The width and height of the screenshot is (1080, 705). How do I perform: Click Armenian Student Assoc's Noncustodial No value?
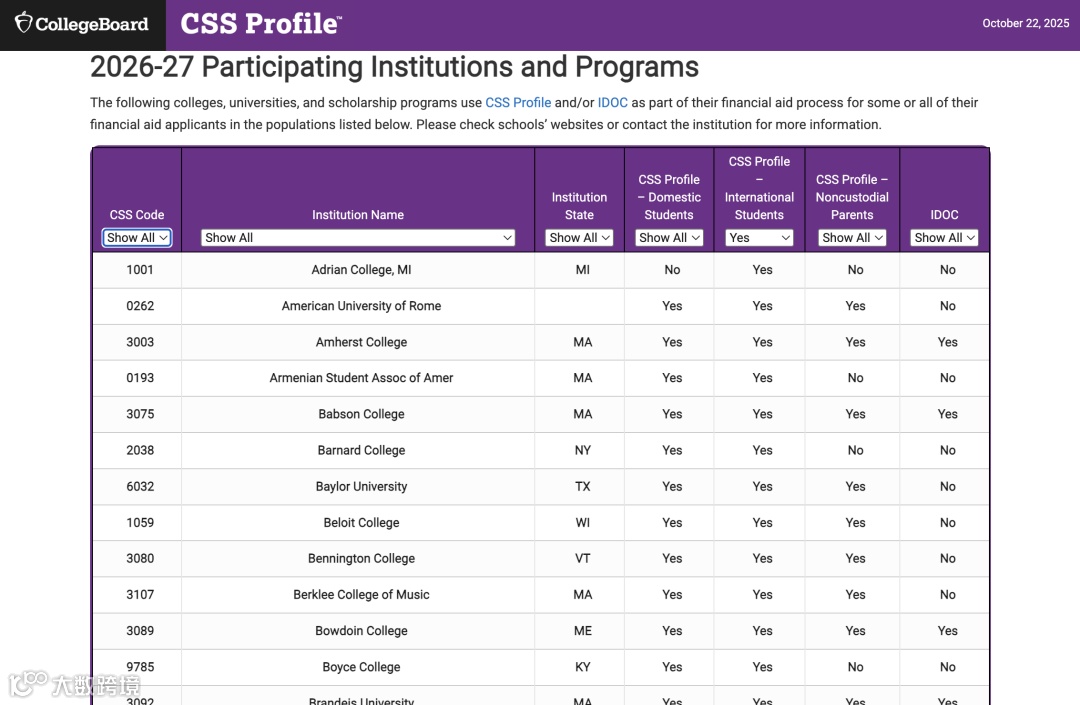[x=855, y=378]
